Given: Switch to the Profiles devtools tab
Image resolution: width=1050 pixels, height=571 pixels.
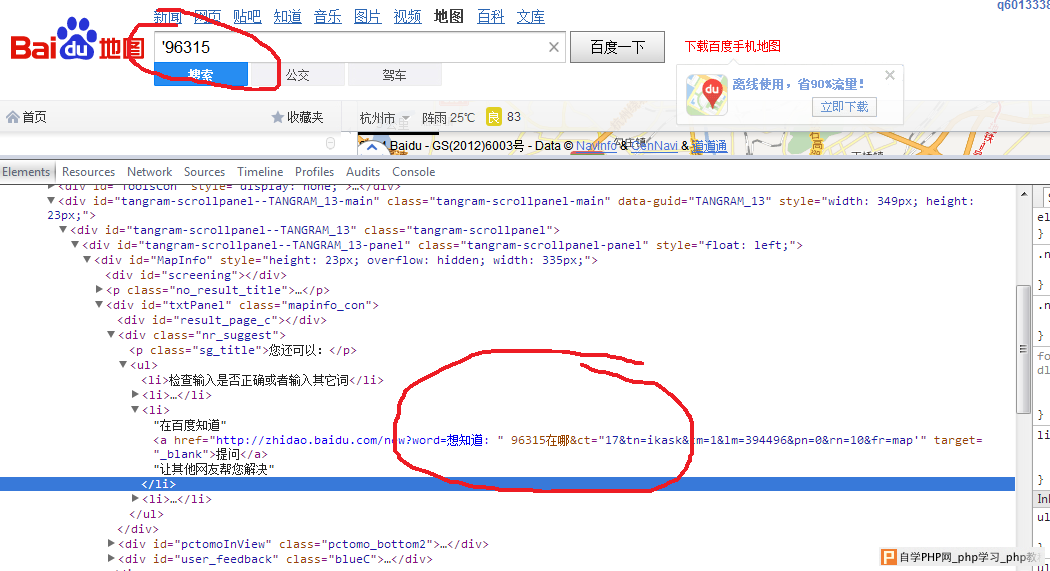Looking at the screenshot, I should coord(314,172).
